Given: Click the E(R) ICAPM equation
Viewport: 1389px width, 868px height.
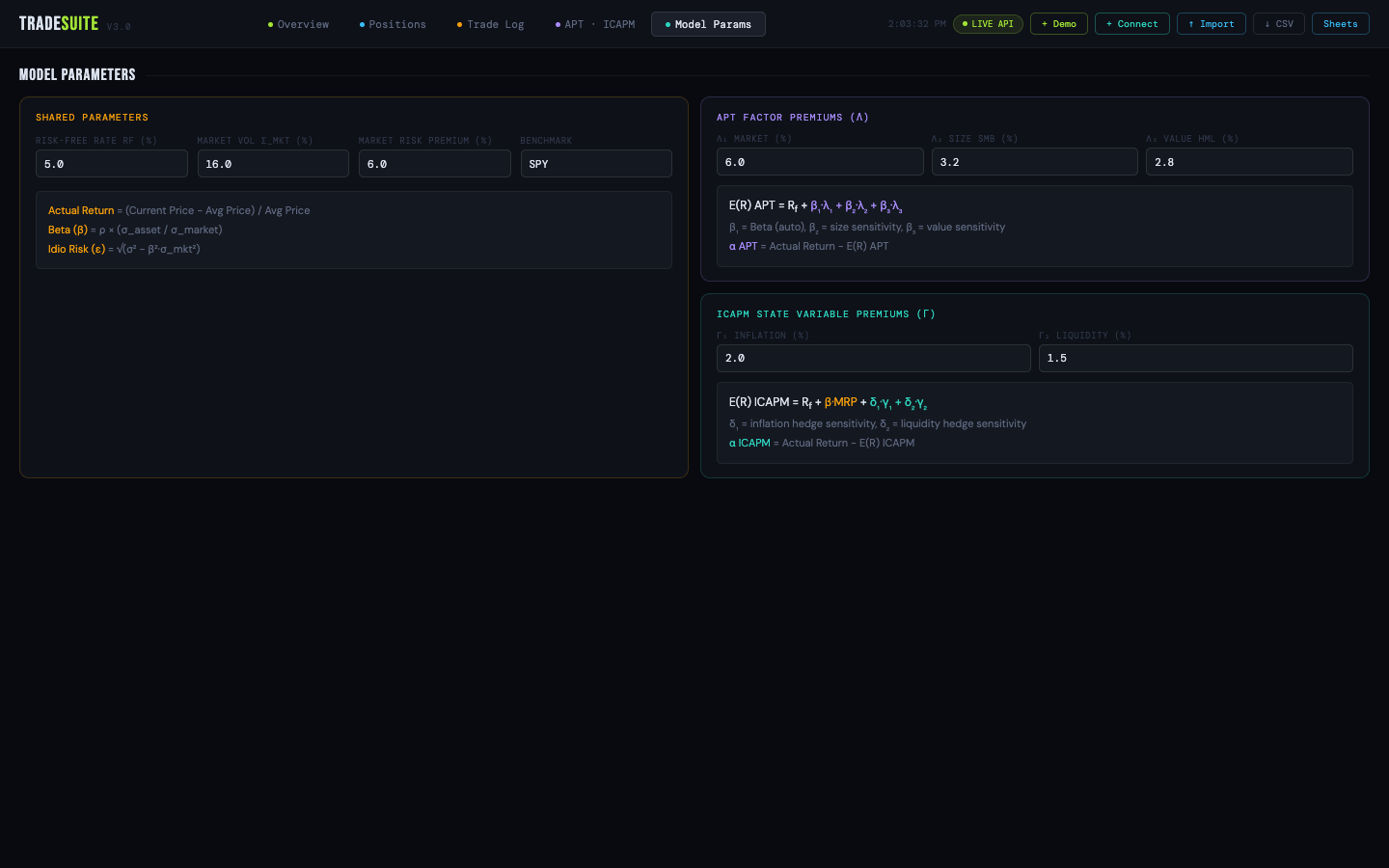Looking at the screenshot, I should 829,402.
